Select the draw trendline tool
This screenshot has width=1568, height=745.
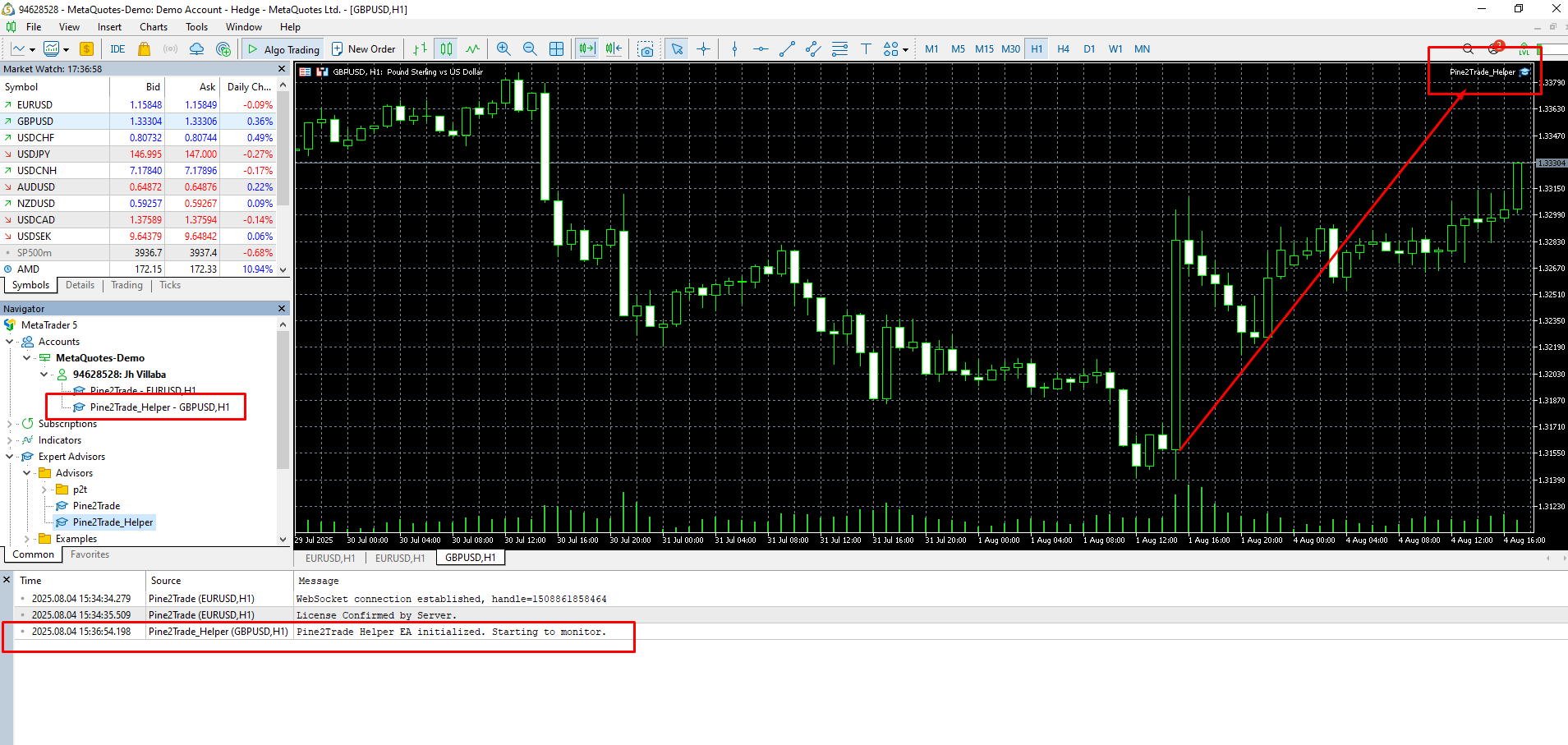click(787, 49)
